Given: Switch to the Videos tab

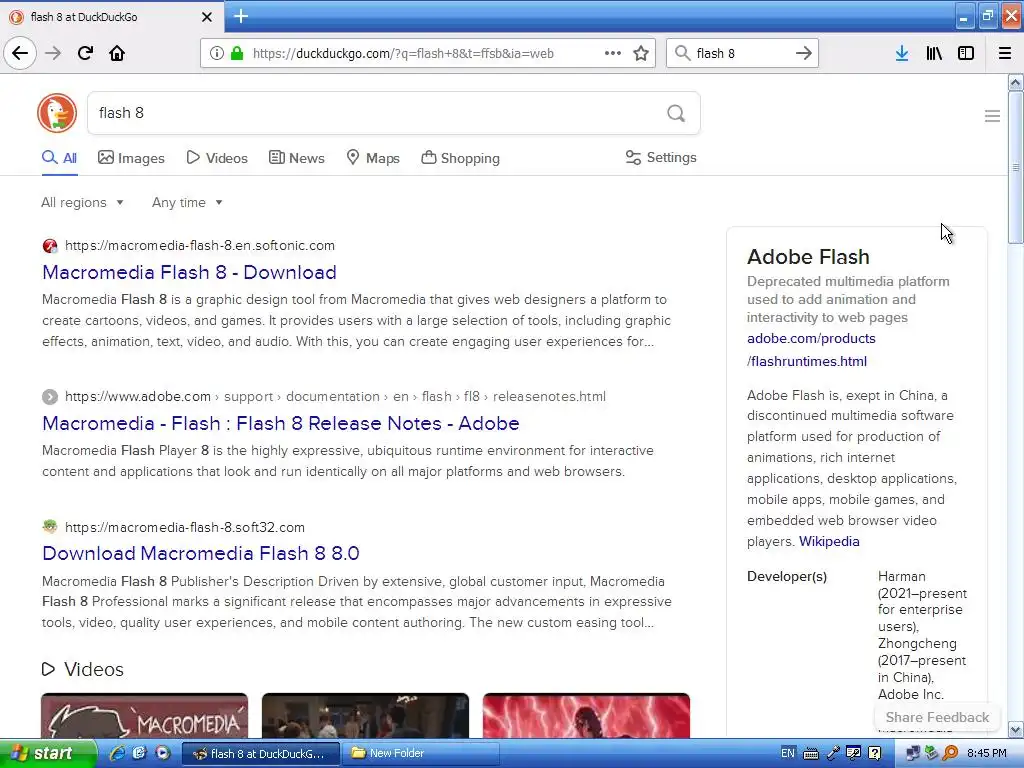Looking at the screenshot, I should coord(217,158).
